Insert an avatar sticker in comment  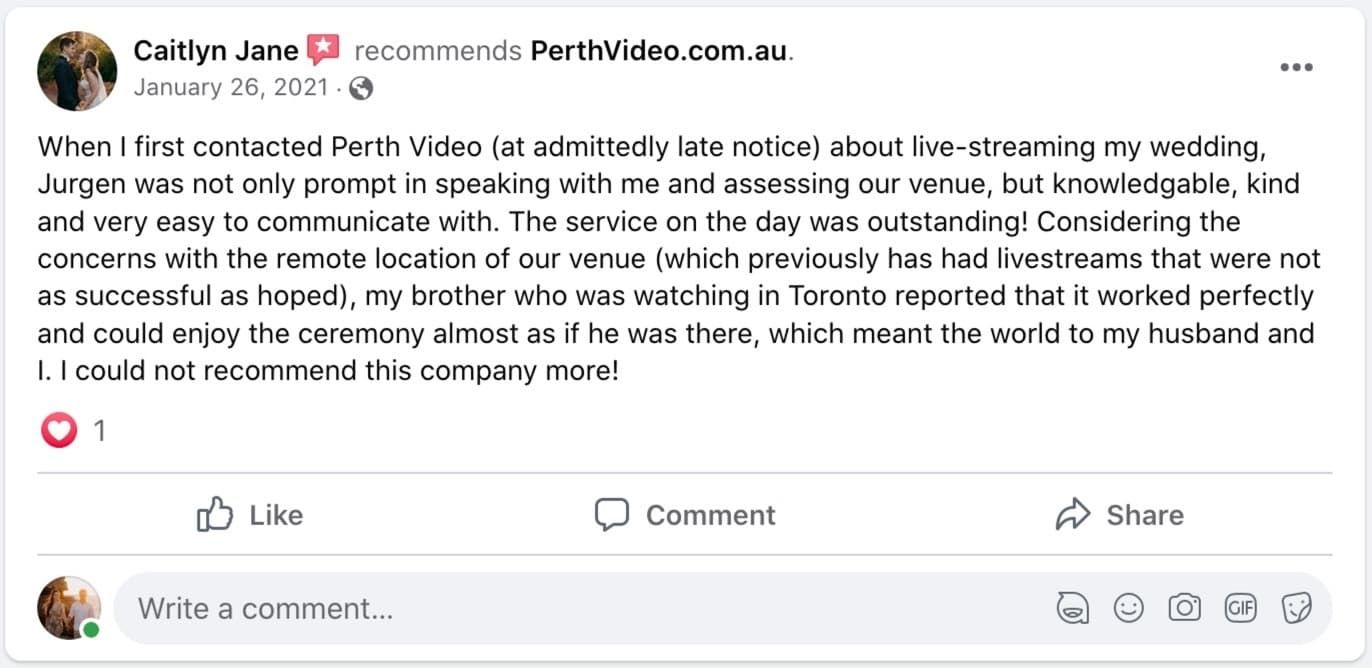point(1071,608)
